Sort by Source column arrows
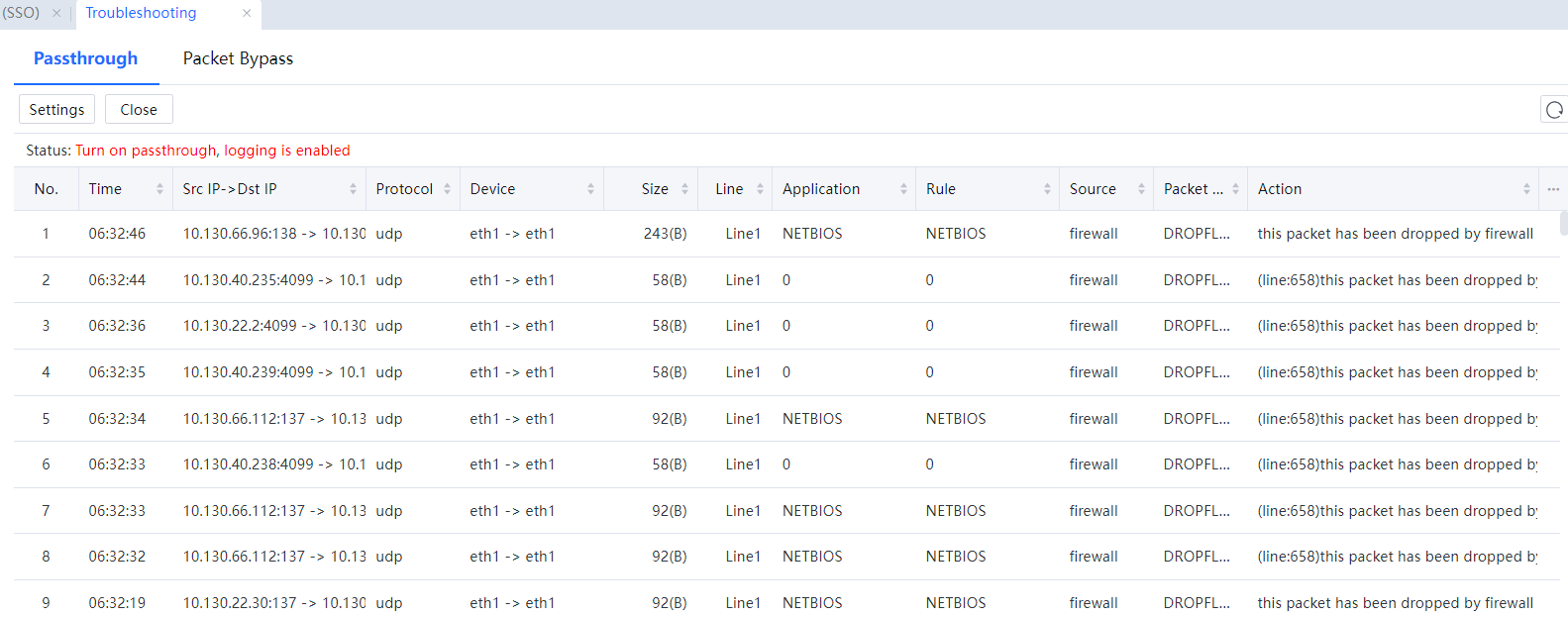1568x617 pixels. coord(1141,189)
